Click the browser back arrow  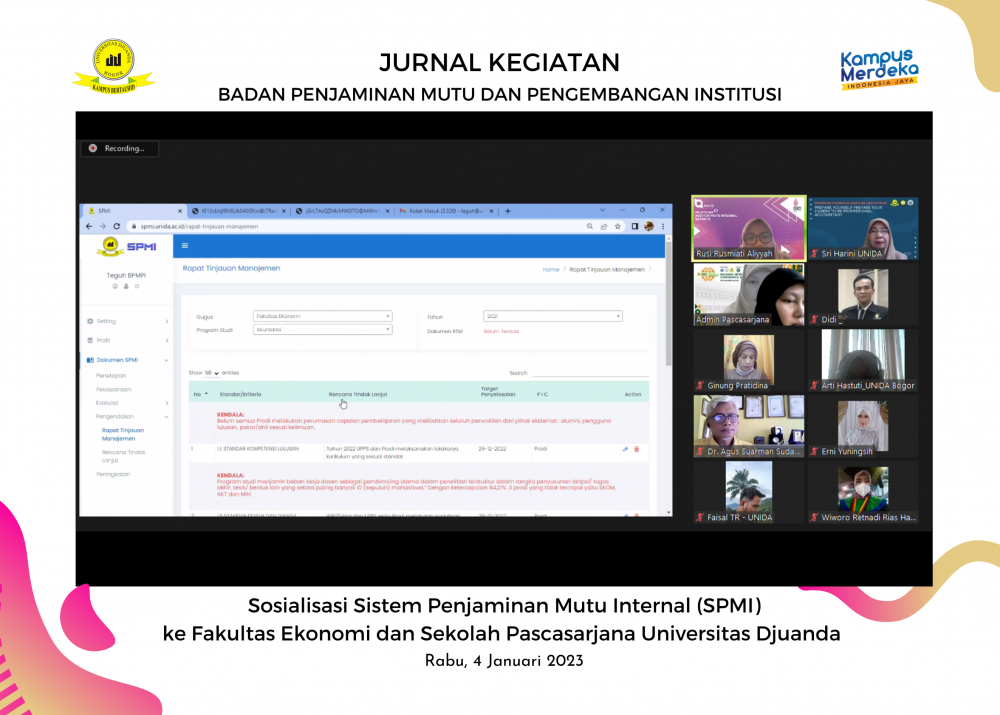(89, 226)
